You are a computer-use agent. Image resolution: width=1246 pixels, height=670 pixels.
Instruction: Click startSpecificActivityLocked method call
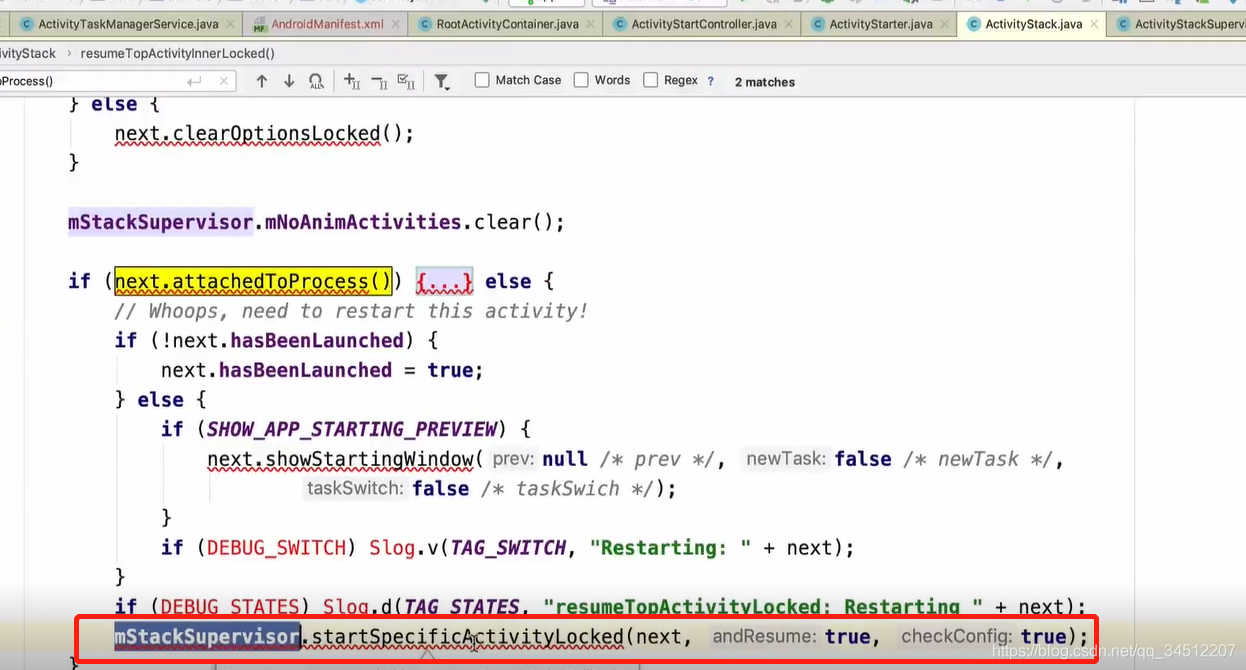click(x=468, y=637)
